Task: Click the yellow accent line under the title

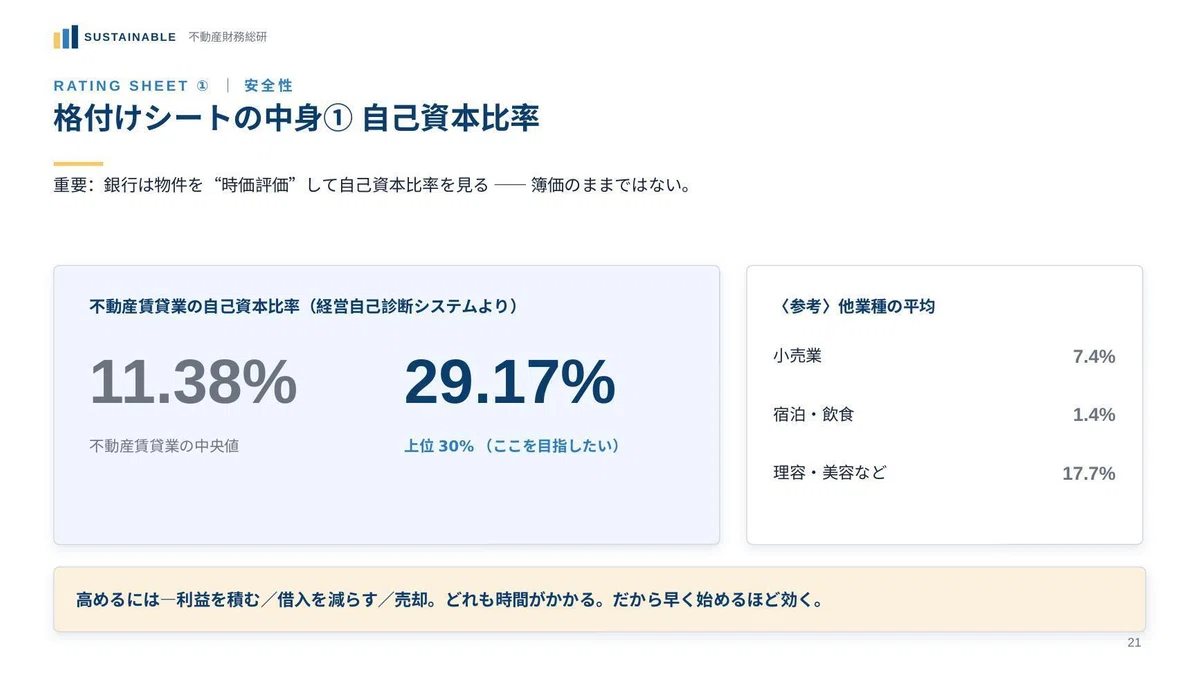Action: pos(78,163)
